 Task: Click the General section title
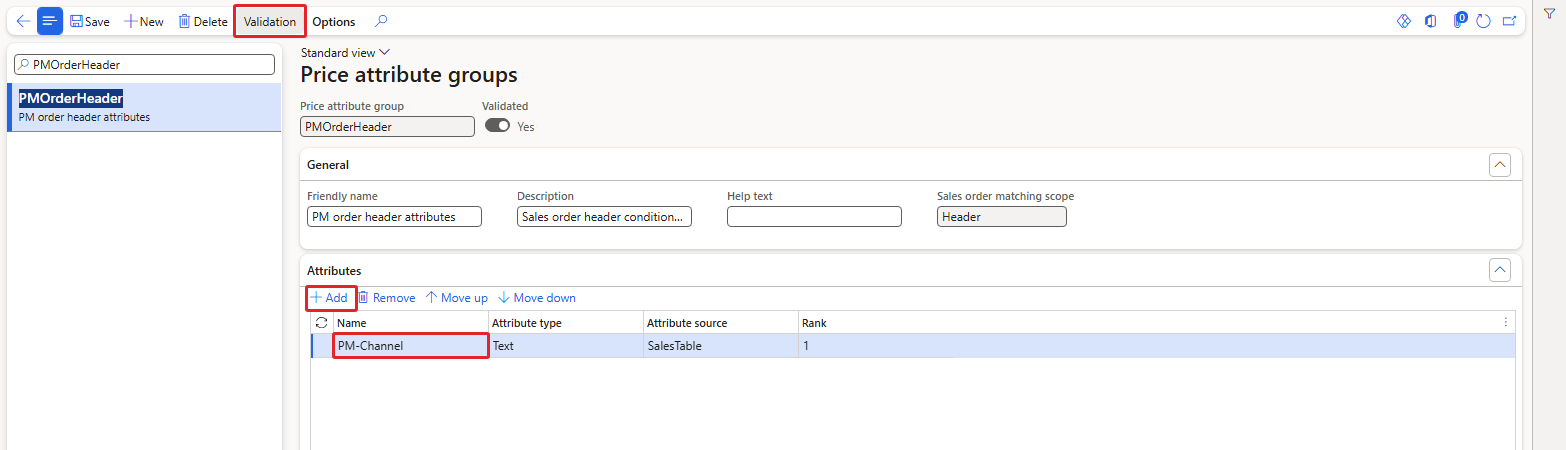tap(328, 165)
